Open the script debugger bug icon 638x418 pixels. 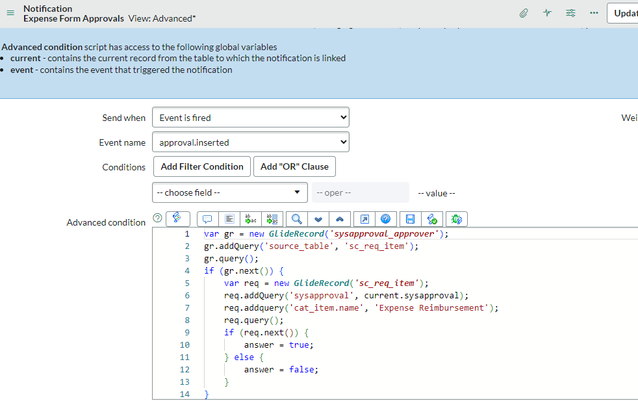(457, 219)
